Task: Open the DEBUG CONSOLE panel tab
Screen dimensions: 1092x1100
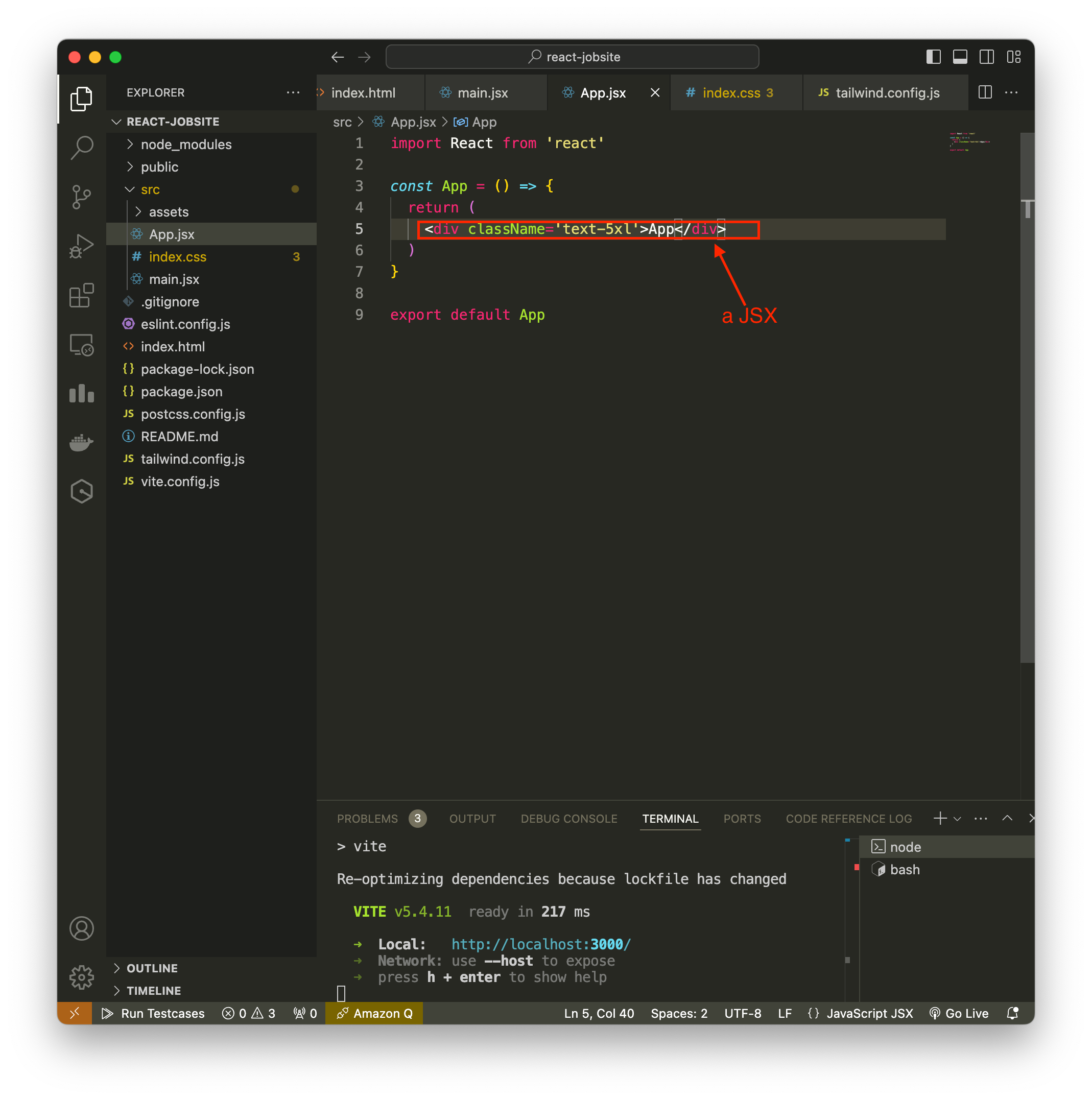Action: pyautogui.click(x=569, y=819)
